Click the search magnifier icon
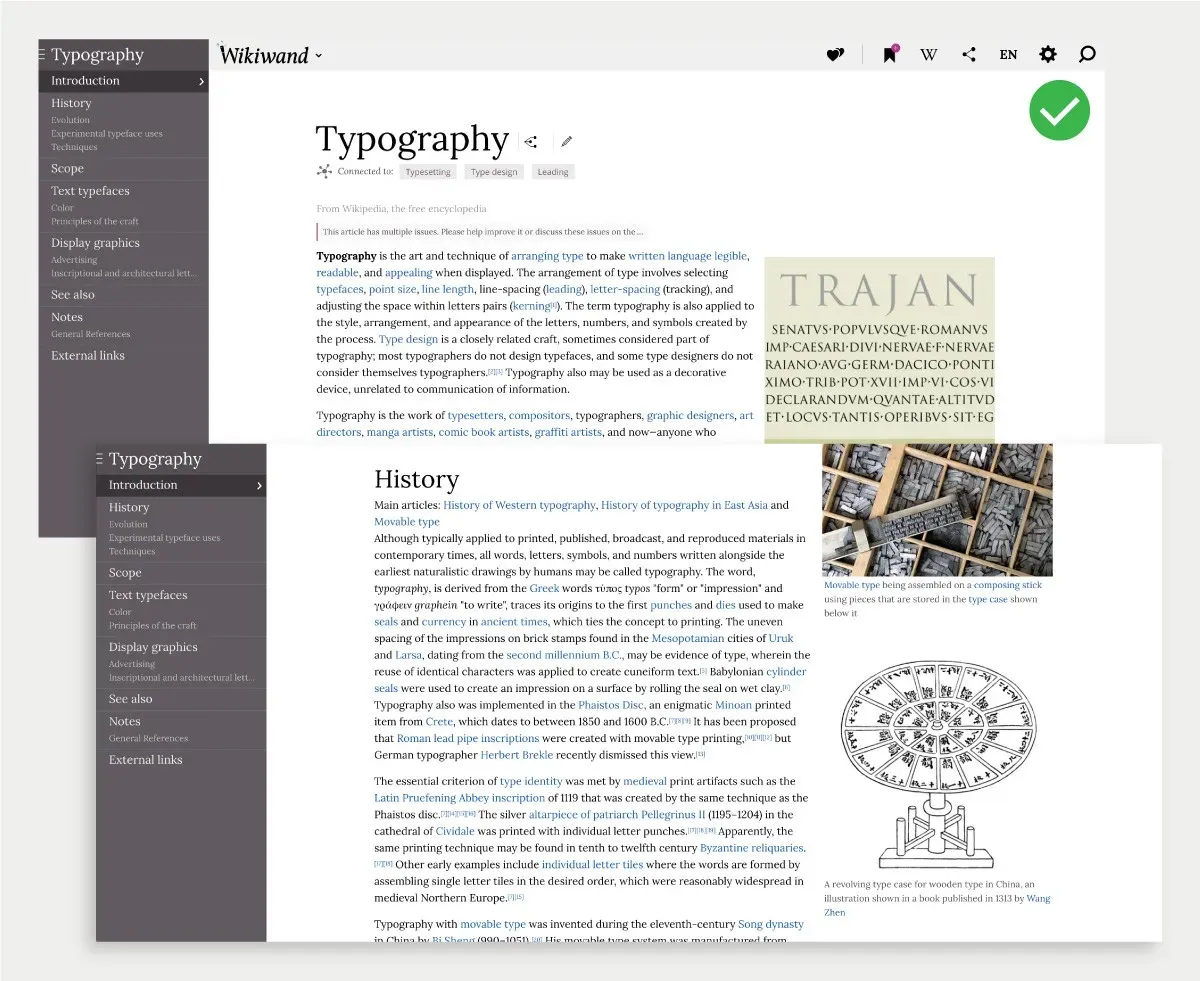This screenshot has height=981, width=1200. coord(1087,54)
